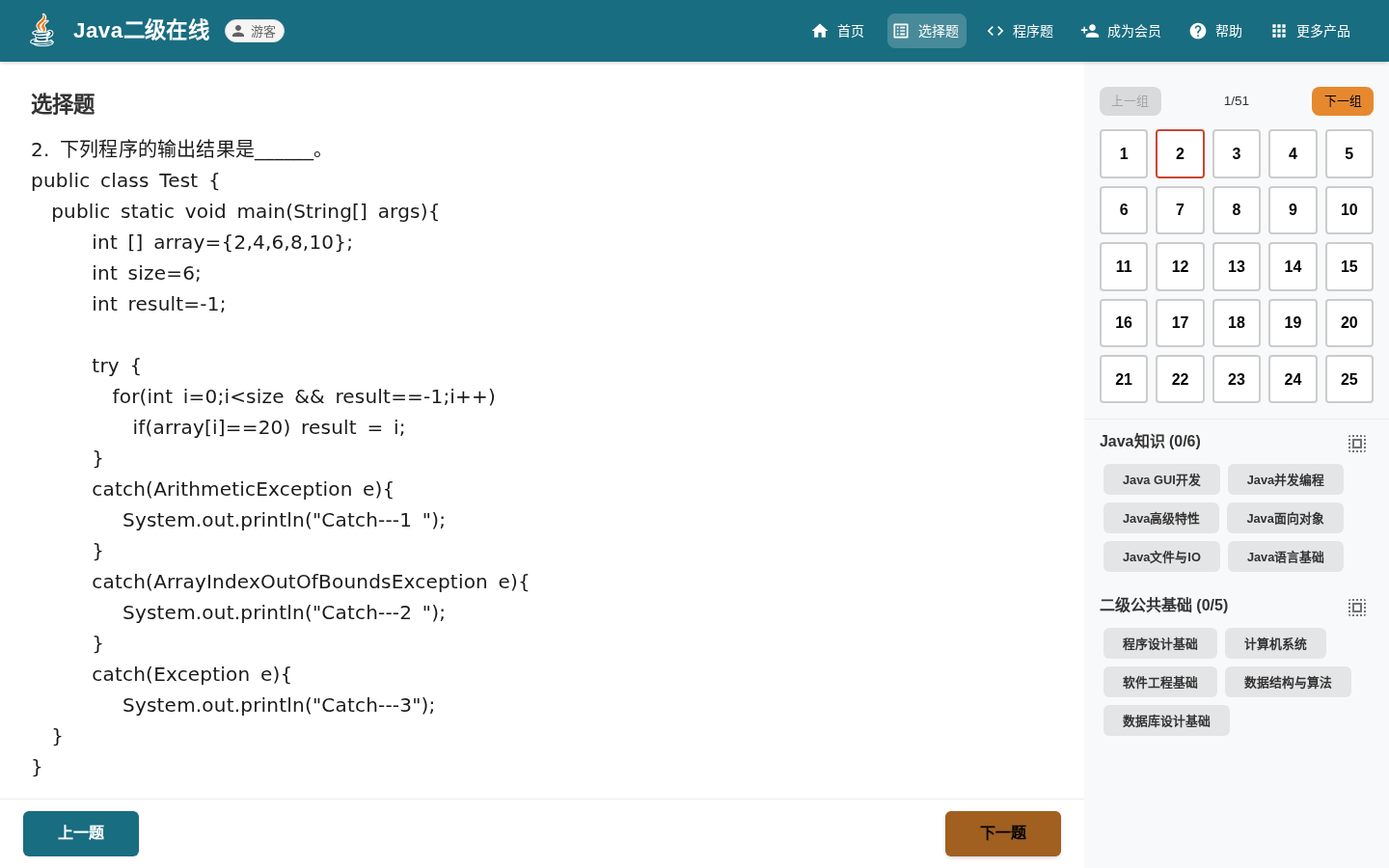
Task: Go to previous question with 上一题
Action: 81,833
